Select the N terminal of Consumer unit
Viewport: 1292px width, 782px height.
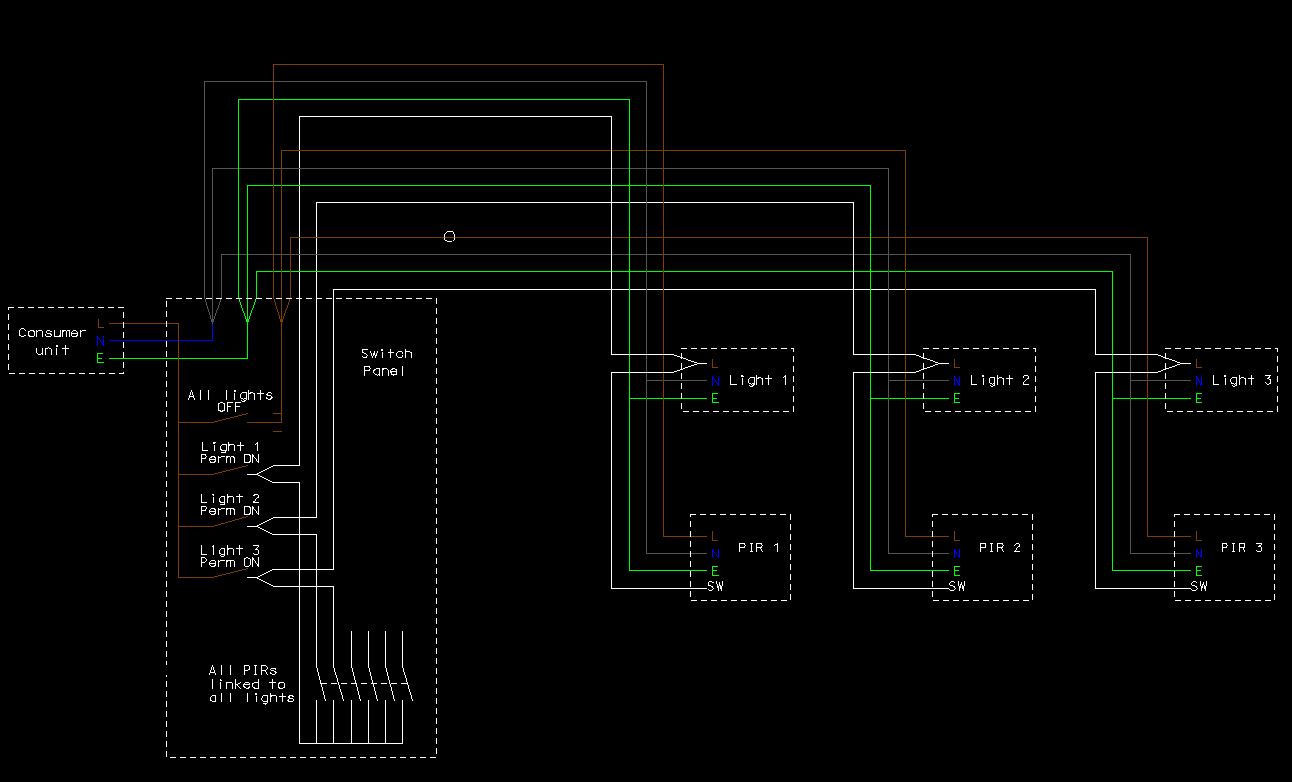click(x=100, y=341)
